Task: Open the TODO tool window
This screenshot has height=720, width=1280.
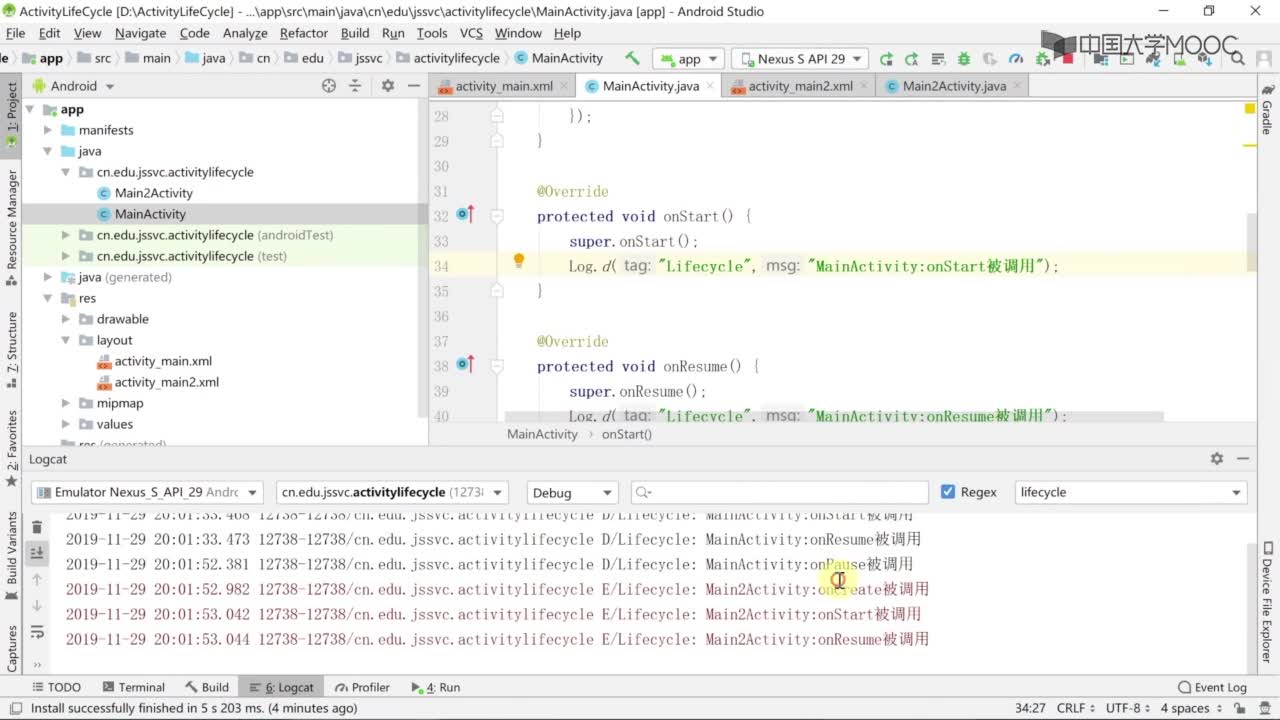Action: (56, 687)
